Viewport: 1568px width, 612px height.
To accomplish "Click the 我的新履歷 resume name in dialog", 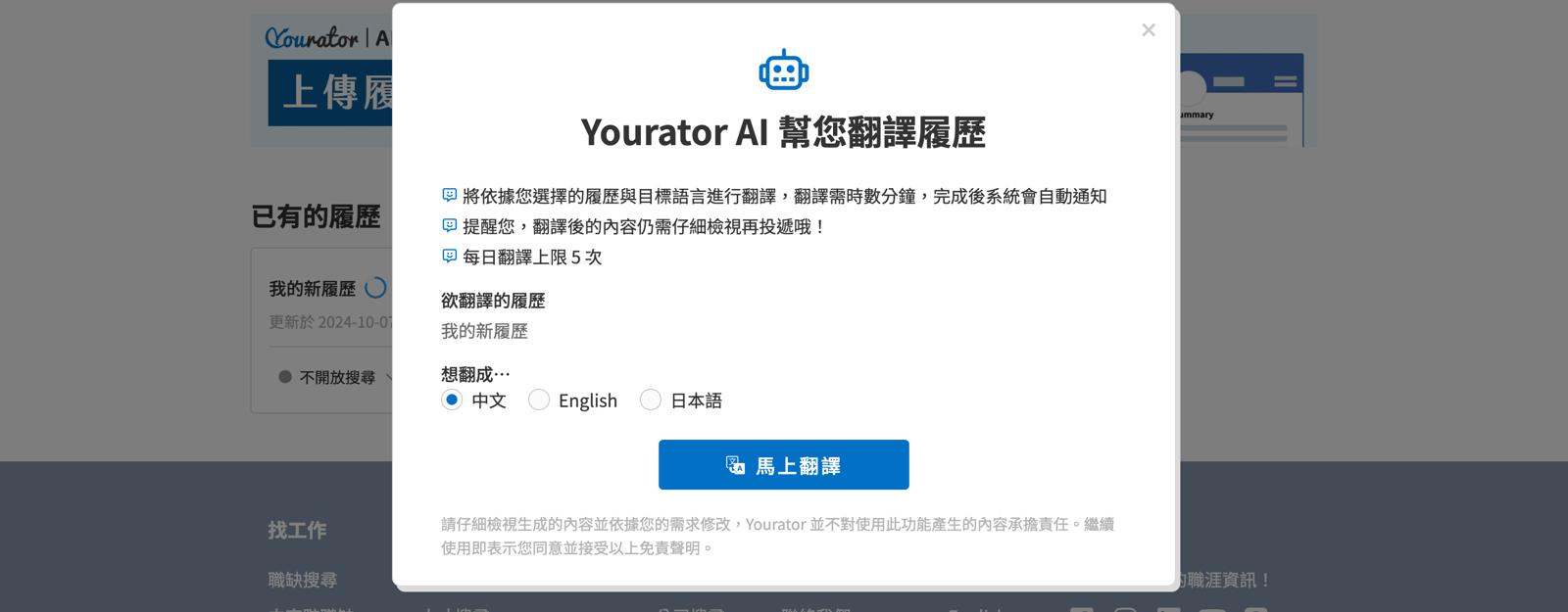I will 484,331.
